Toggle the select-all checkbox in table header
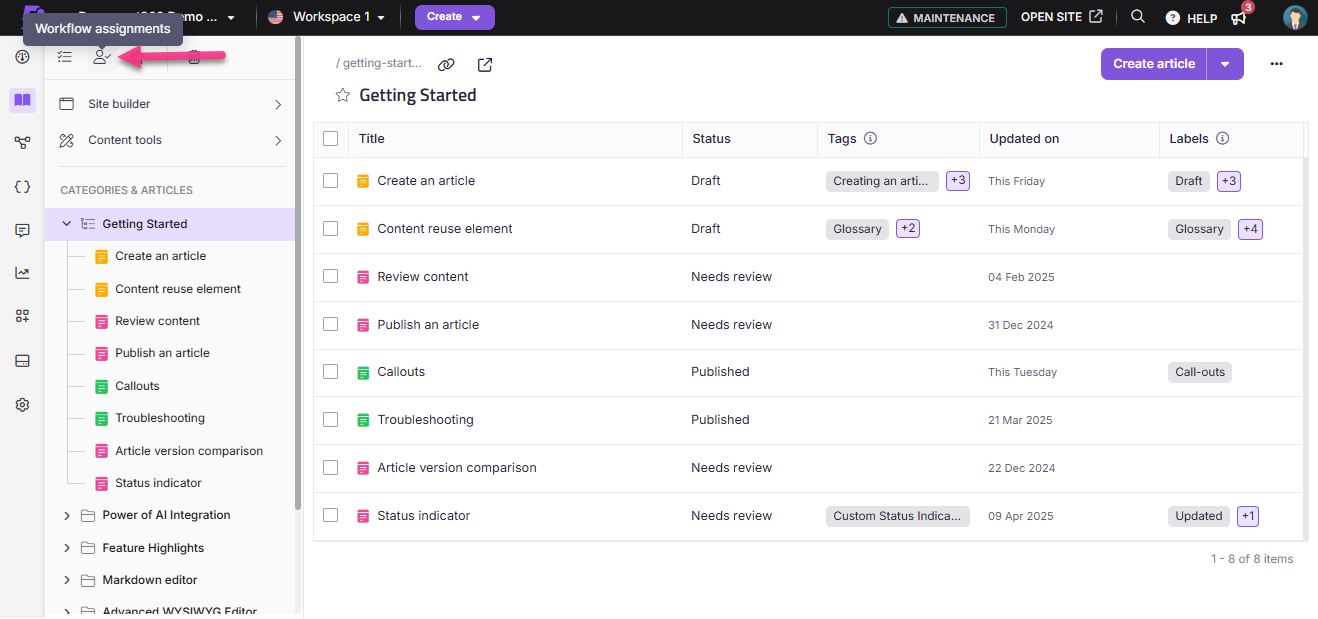This screenshot has height=619, width=1318. [x=331, y=139]
